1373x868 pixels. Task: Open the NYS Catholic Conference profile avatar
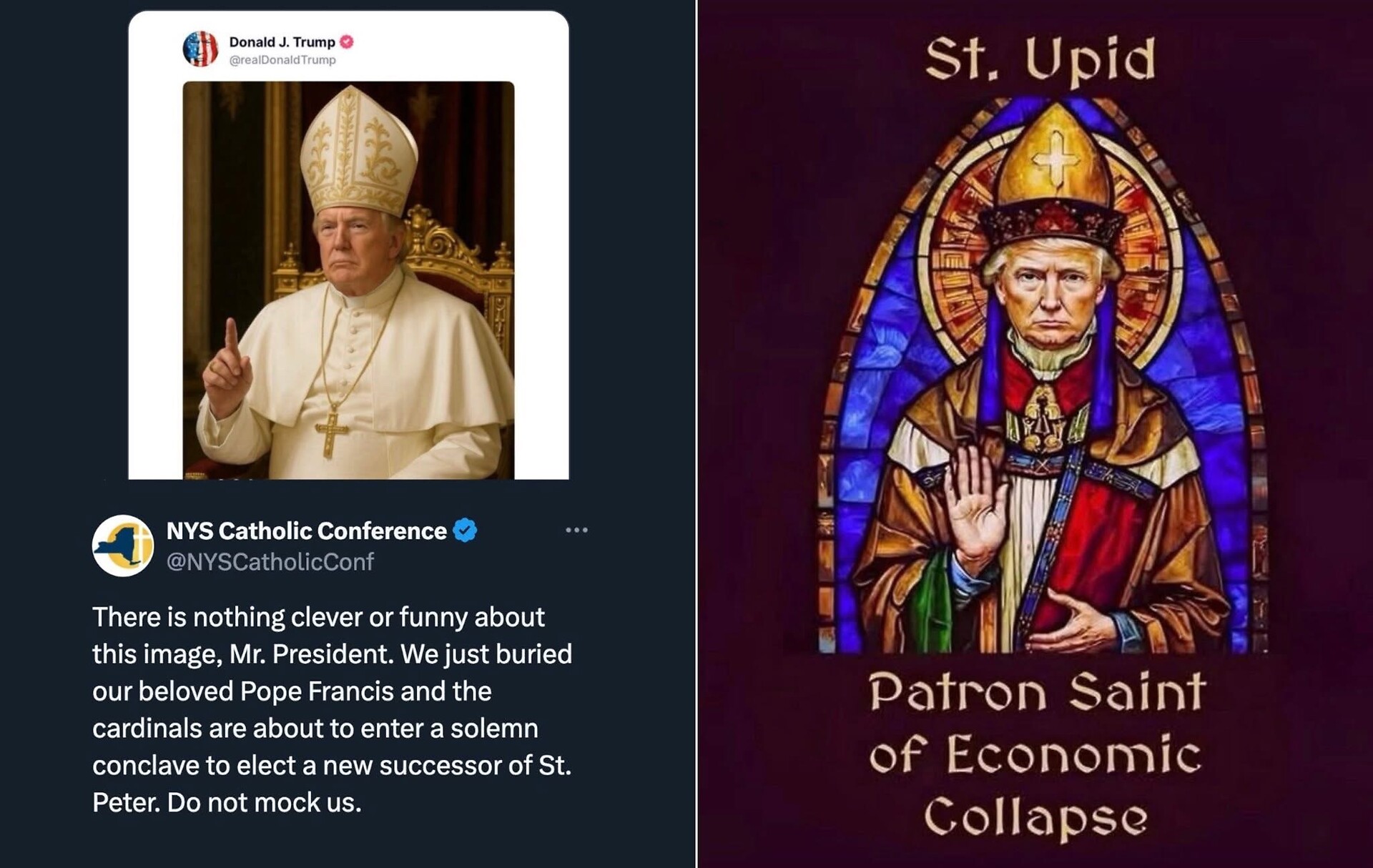tap(123, 546)
